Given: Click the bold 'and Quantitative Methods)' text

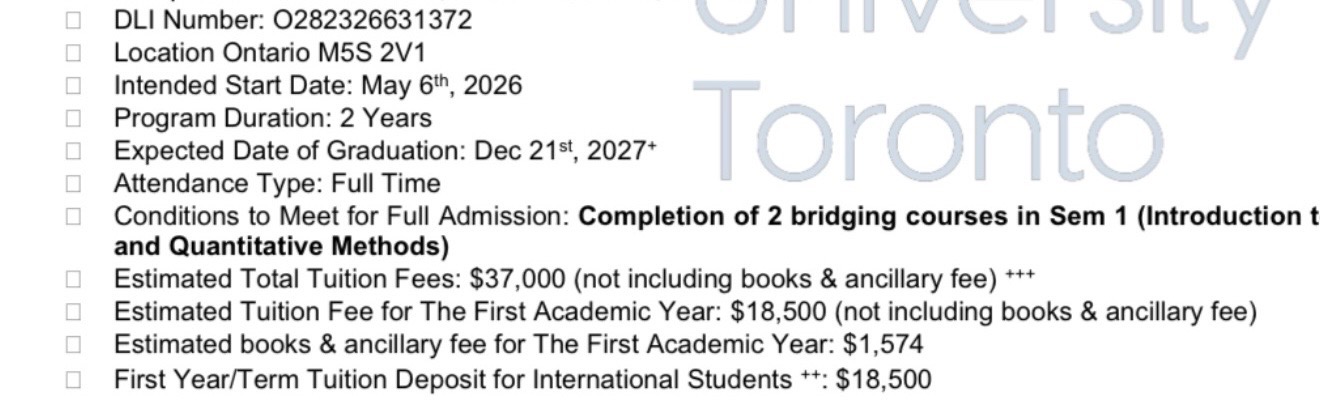Looking at the screenshot, I should [281, 246].
